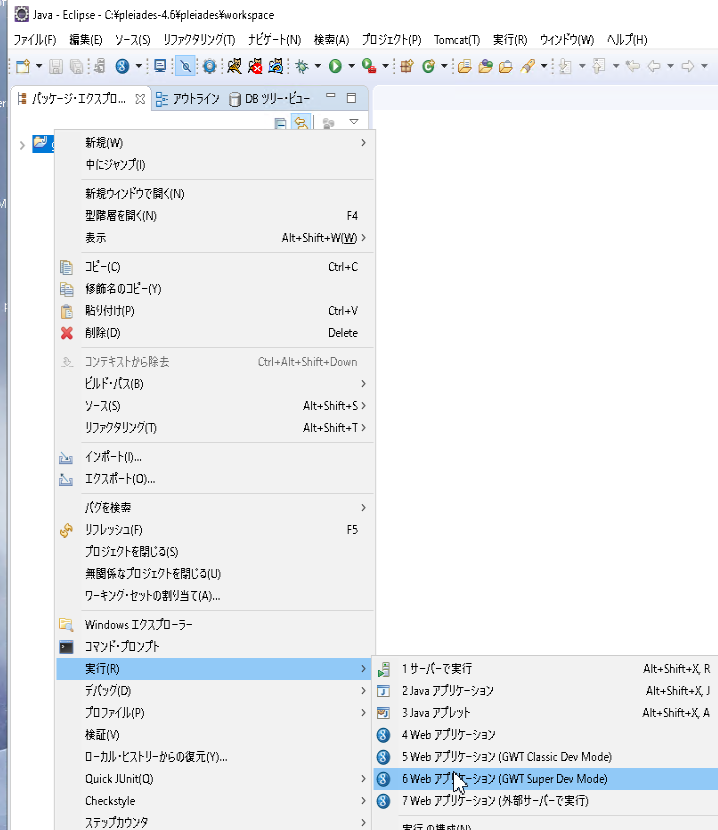Open Checkstyle submenu
718x830 pixels.
[215, 801]
